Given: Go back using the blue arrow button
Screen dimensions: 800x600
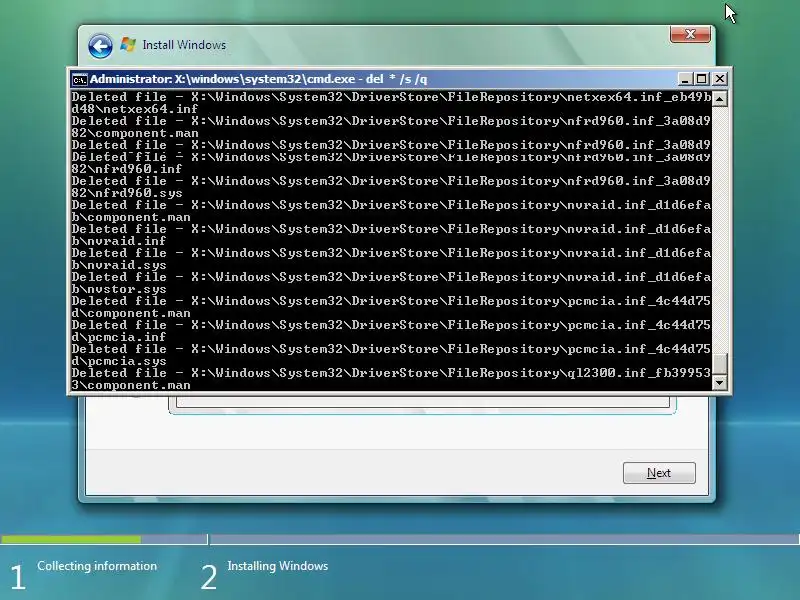Looking at the screenshot, I should [x=100, y=46].
